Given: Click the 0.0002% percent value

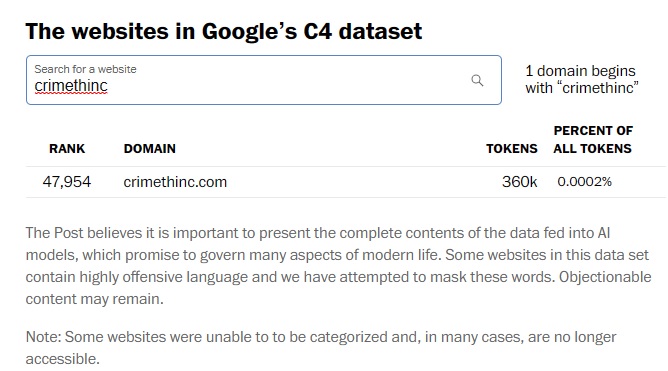Looking at the screenshot, I should 584,182.
